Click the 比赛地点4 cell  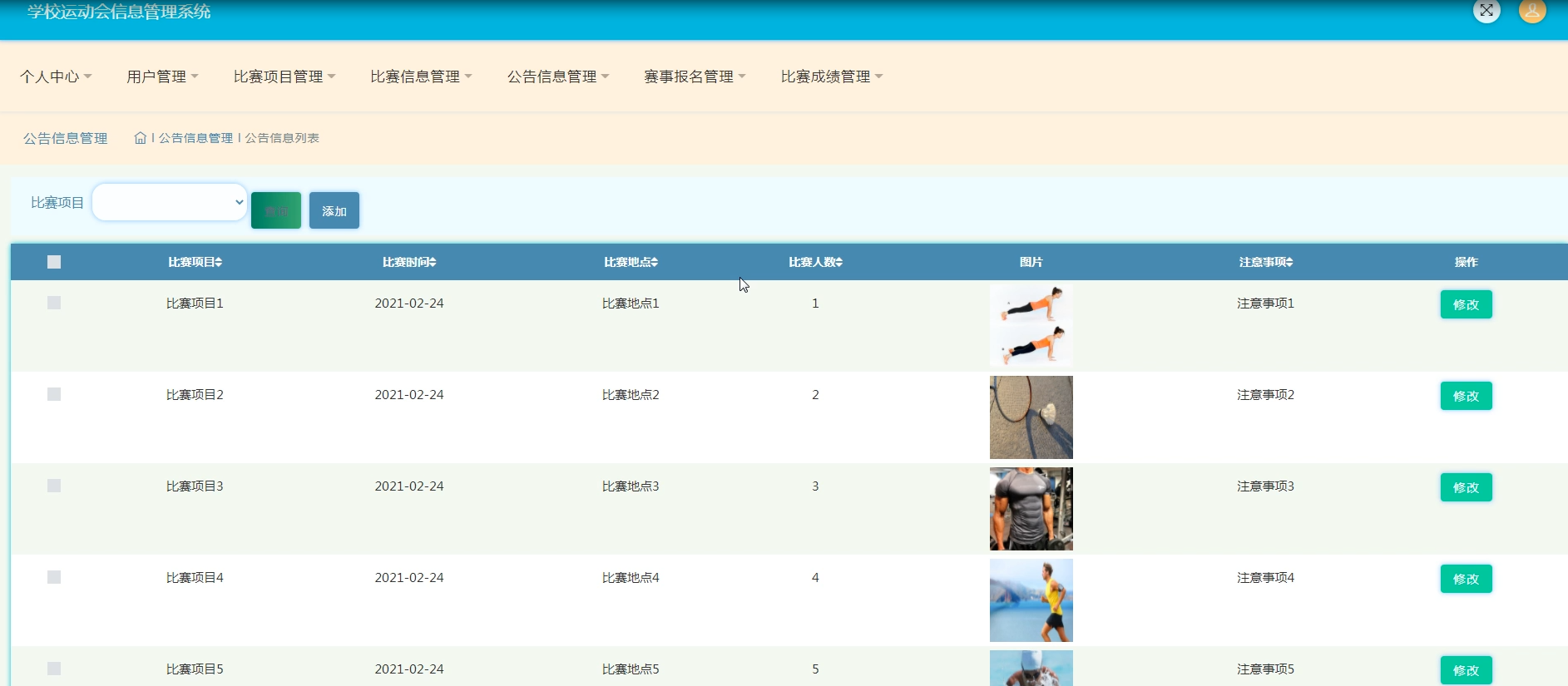pyautogui.click(x=631, y=578)
